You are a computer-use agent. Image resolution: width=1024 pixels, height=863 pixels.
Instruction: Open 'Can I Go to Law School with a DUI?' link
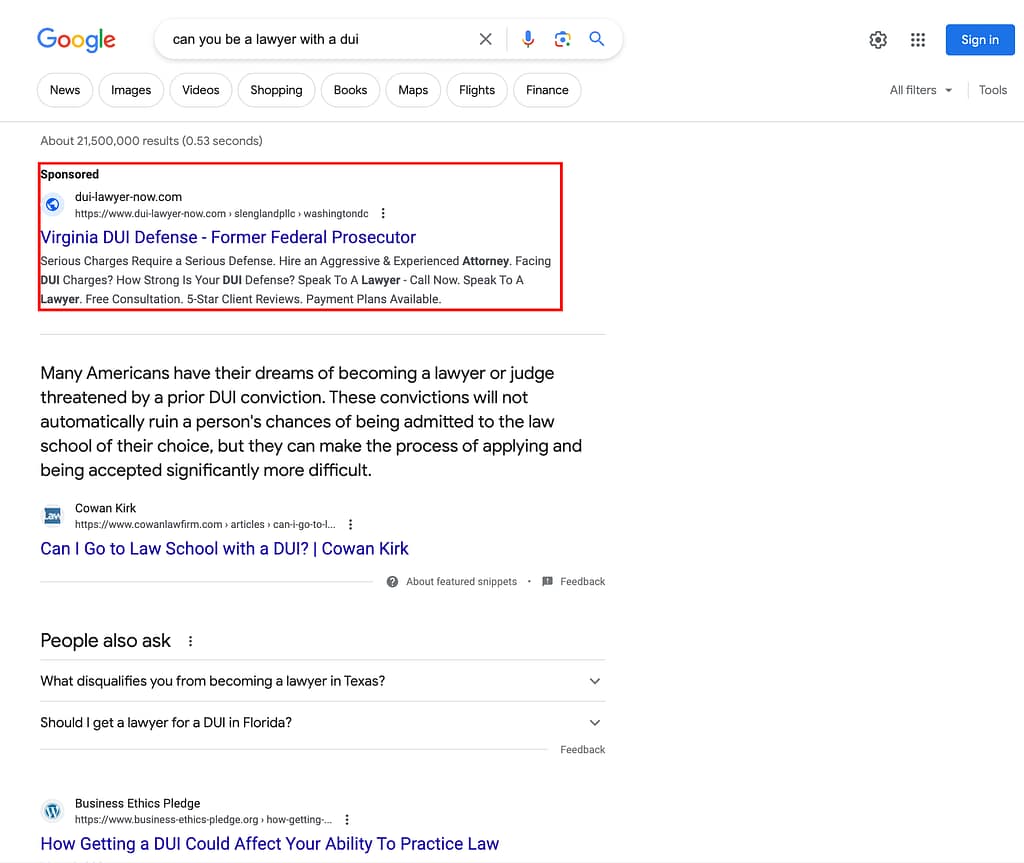click(x=224, y=549)
